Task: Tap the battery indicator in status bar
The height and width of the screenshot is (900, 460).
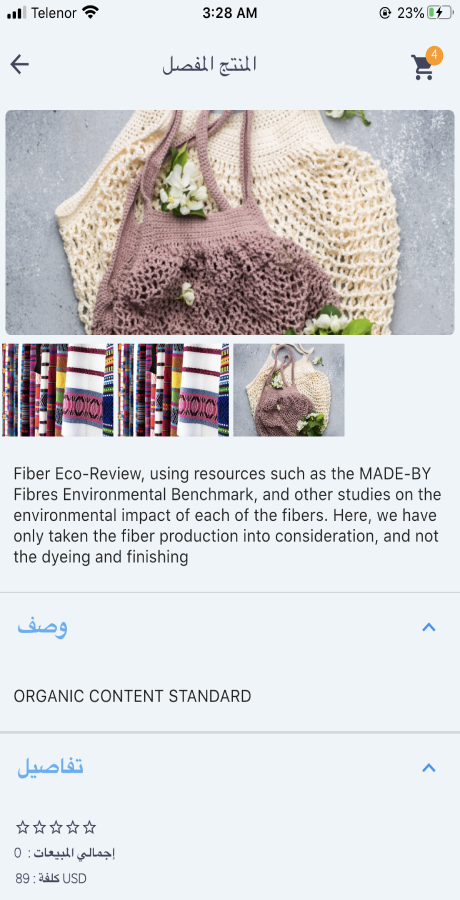Action: point(439,13)
